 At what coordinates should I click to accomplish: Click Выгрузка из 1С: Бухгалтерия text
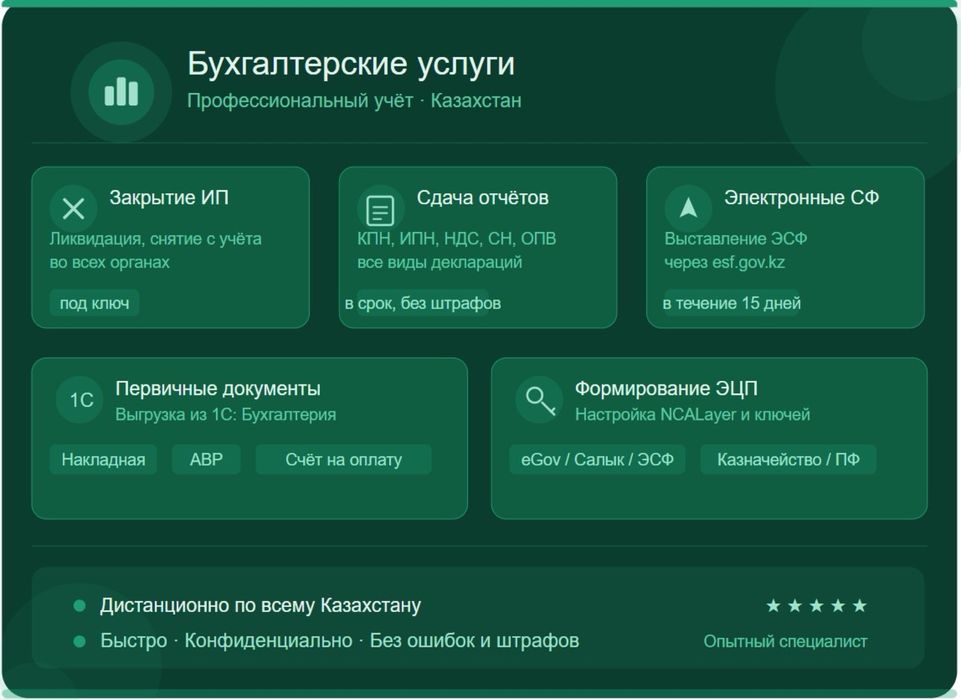coord(226,415)
